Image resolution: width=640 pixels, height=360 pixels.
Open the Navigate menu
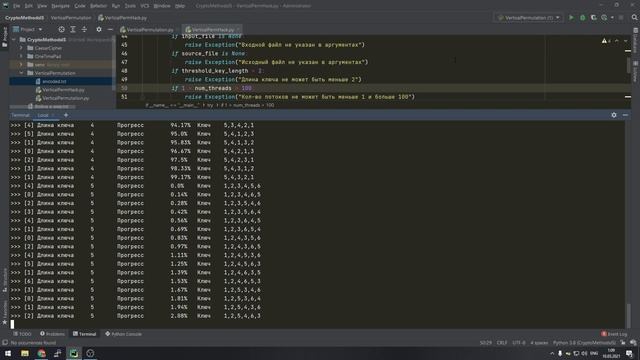[x=60, y=6]
